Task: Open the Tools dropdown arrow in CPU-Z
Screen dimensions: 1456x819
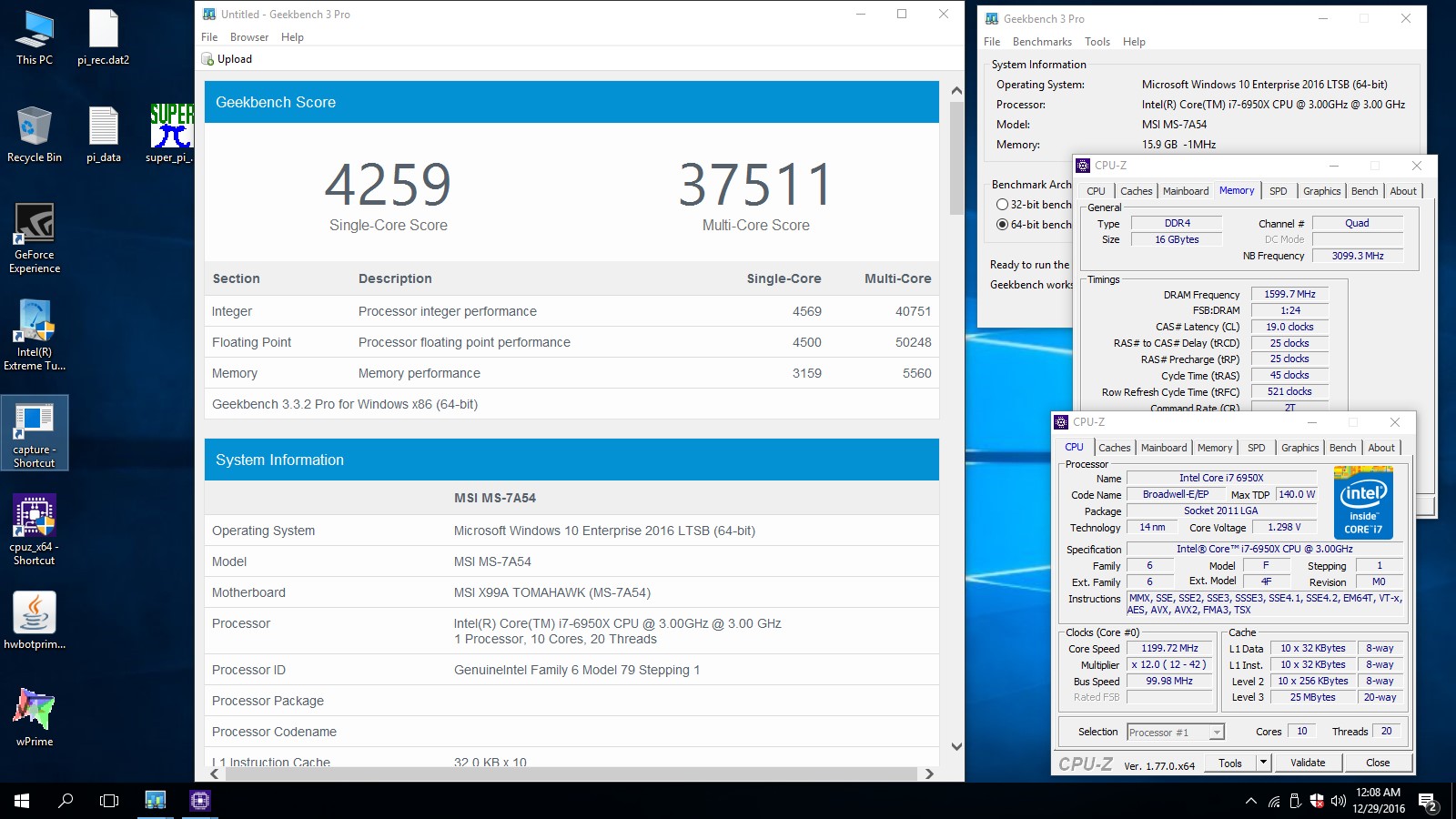Action: [1263, 763]
